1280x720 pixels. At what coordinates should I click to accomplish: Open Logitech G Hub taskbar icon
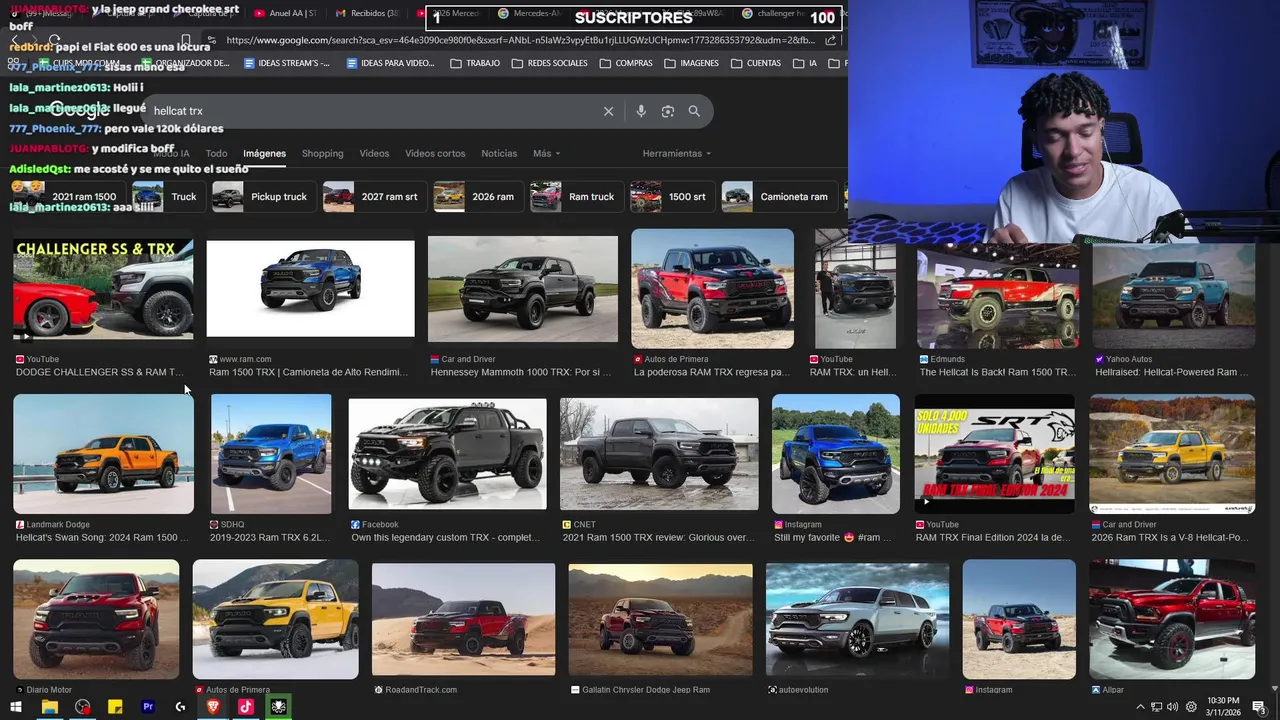coord(180,707)
